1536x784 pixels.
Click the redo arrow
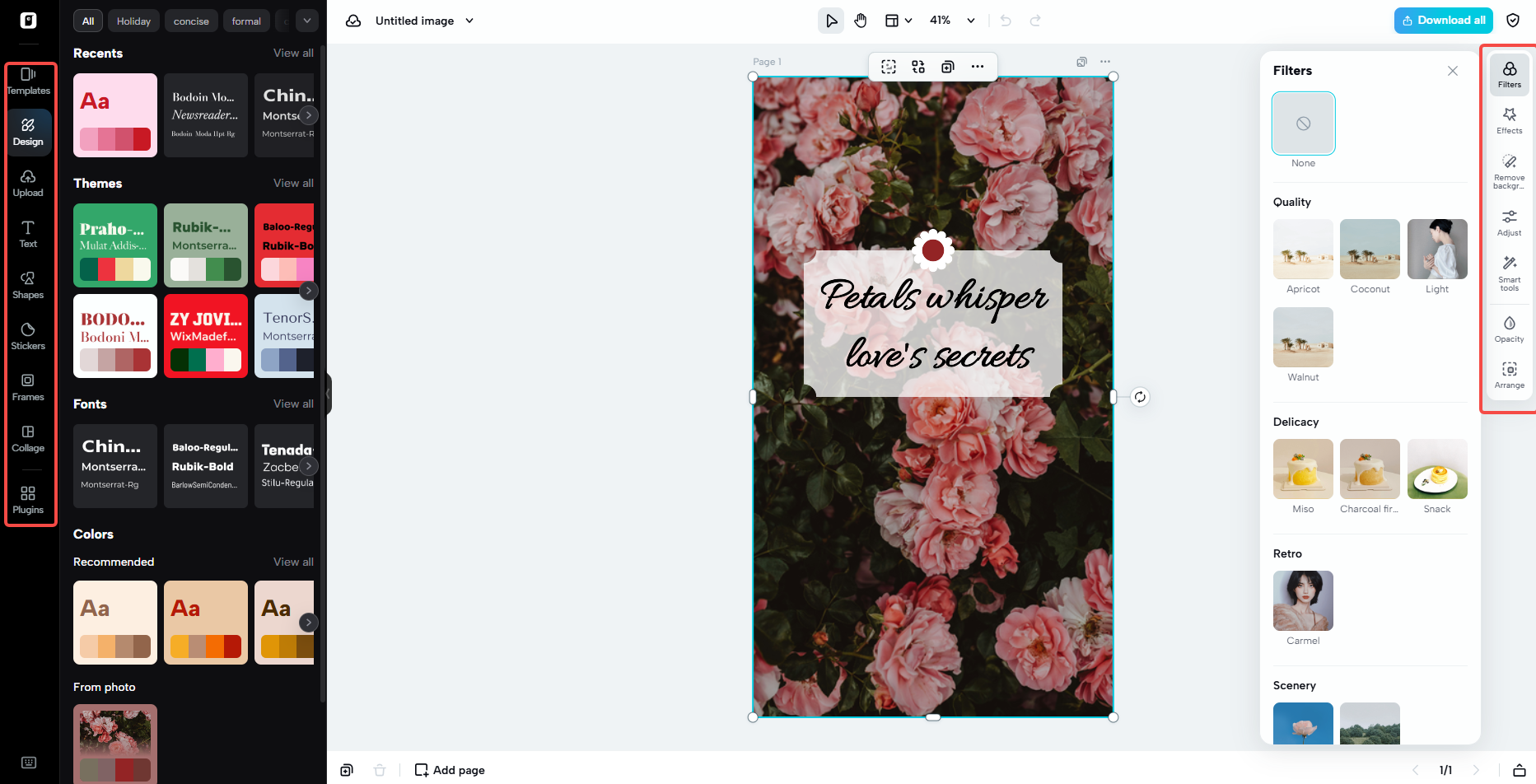pyautogui.click(x=1035, y=21)
